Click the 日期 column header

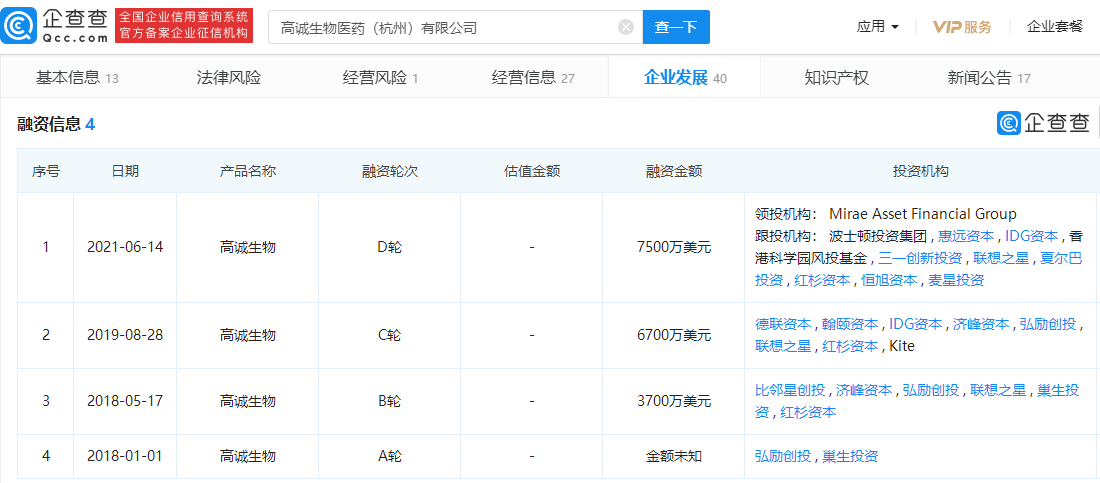click(125, 171)
